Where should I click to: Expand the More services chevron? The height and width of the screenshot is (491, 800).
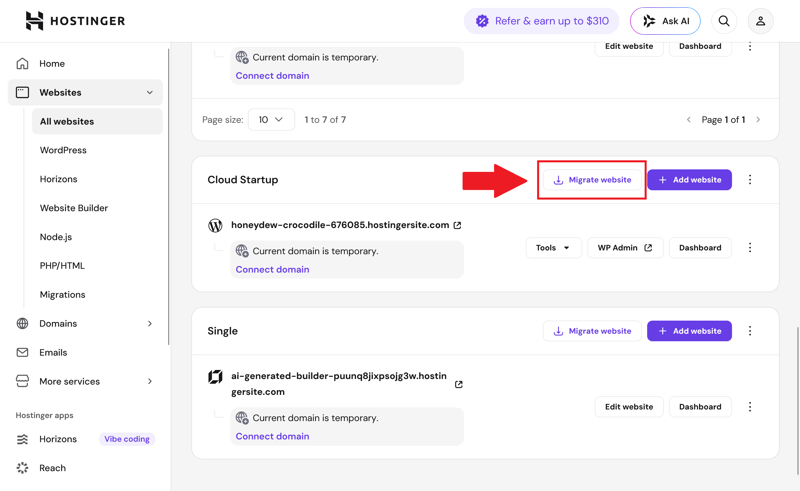tap(149, 381)
